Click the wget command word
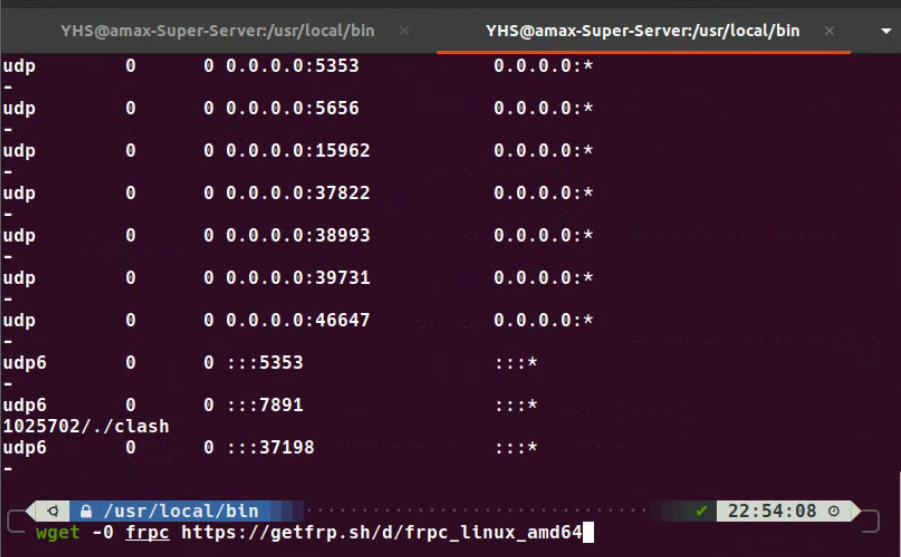The image size is (901, 557). tap(58, 533)
